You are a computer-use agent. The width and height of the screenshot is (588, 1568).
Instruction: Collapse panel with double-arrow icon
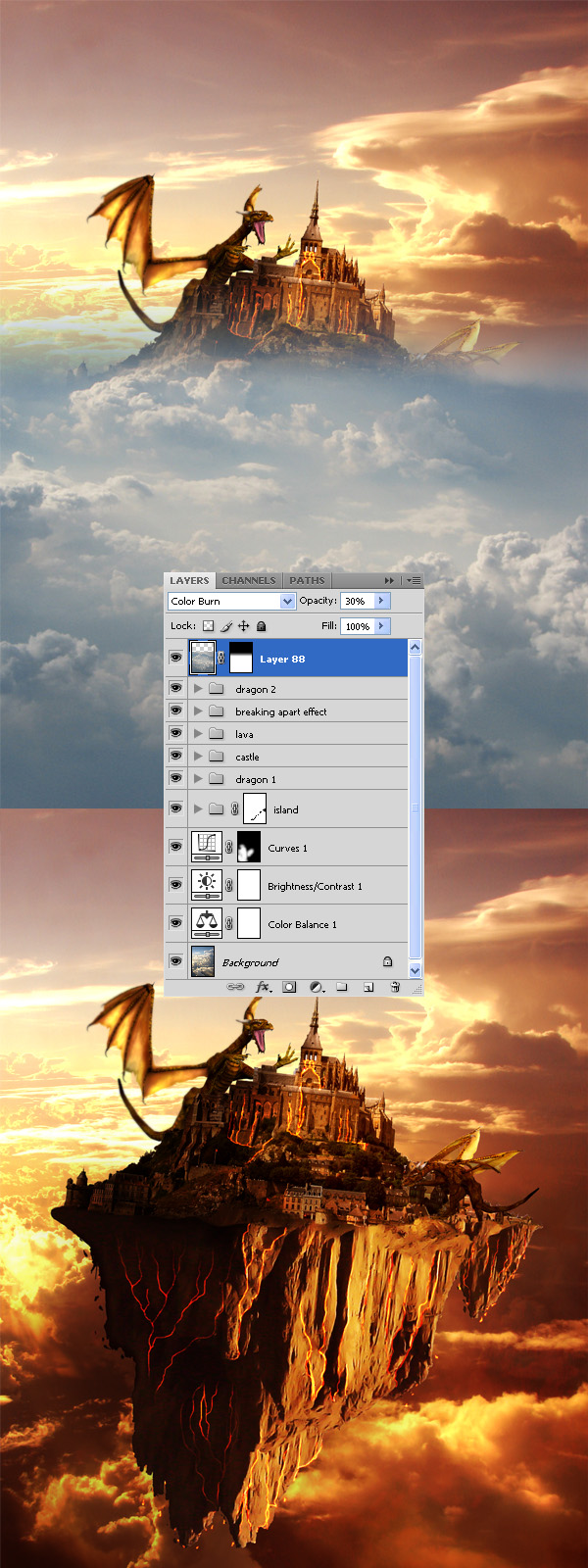tap(389, 580)
